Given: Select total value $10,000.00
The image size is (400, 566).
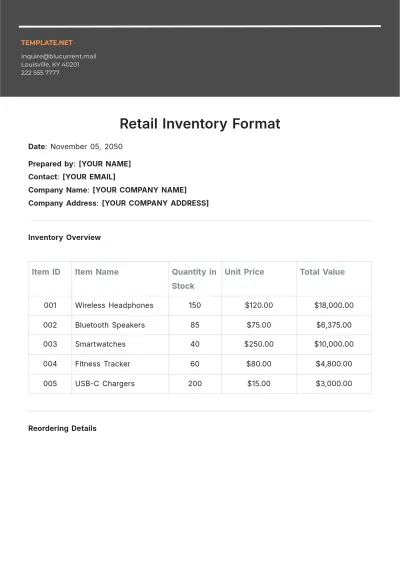Looking at the screenshot, I should [x=334, y=344].
